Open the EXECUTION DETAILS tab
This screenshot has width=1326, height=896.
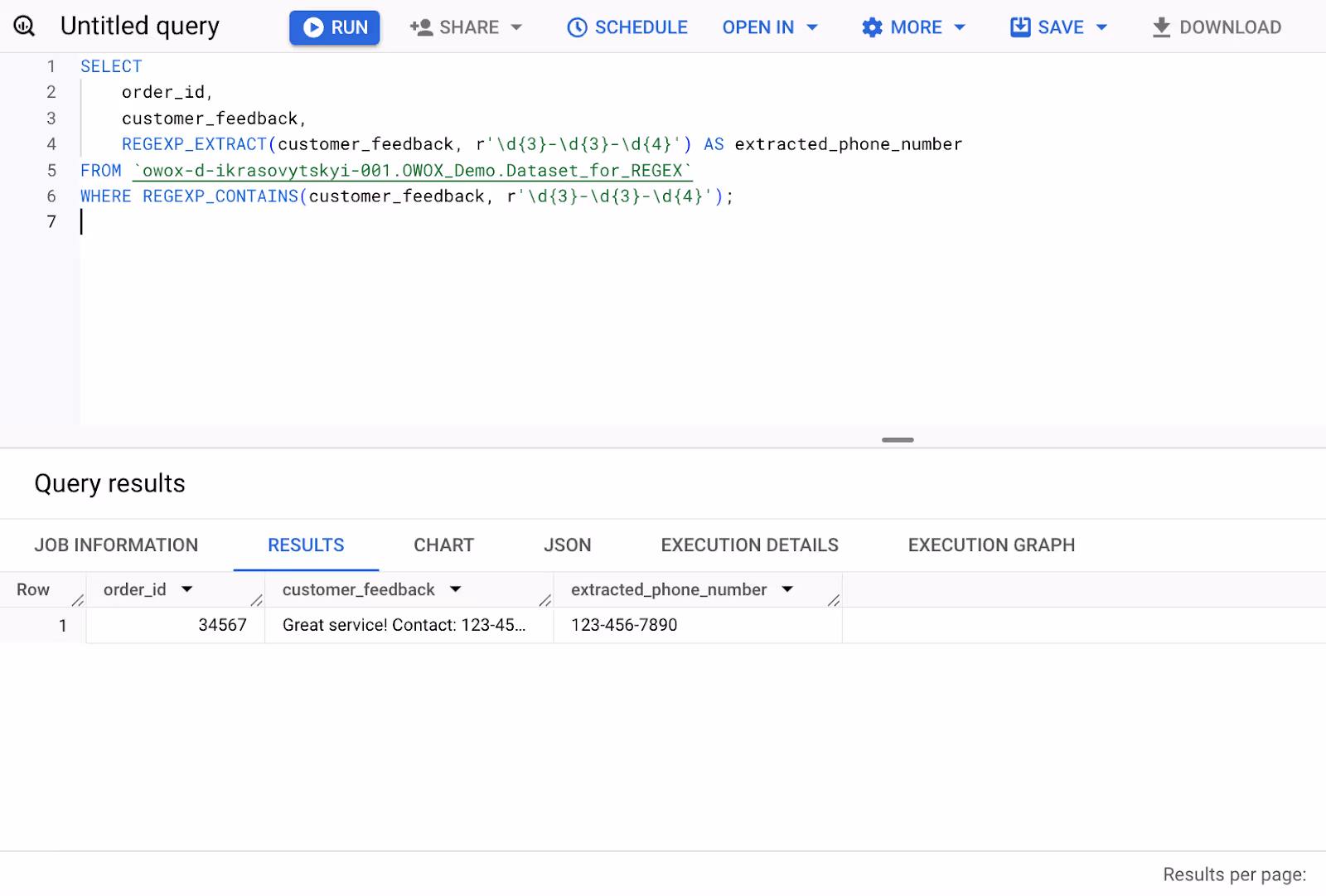[749, 545]
